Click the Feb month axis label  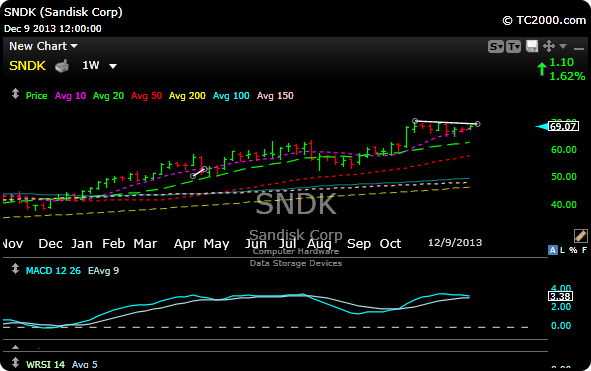coord(113,244)
